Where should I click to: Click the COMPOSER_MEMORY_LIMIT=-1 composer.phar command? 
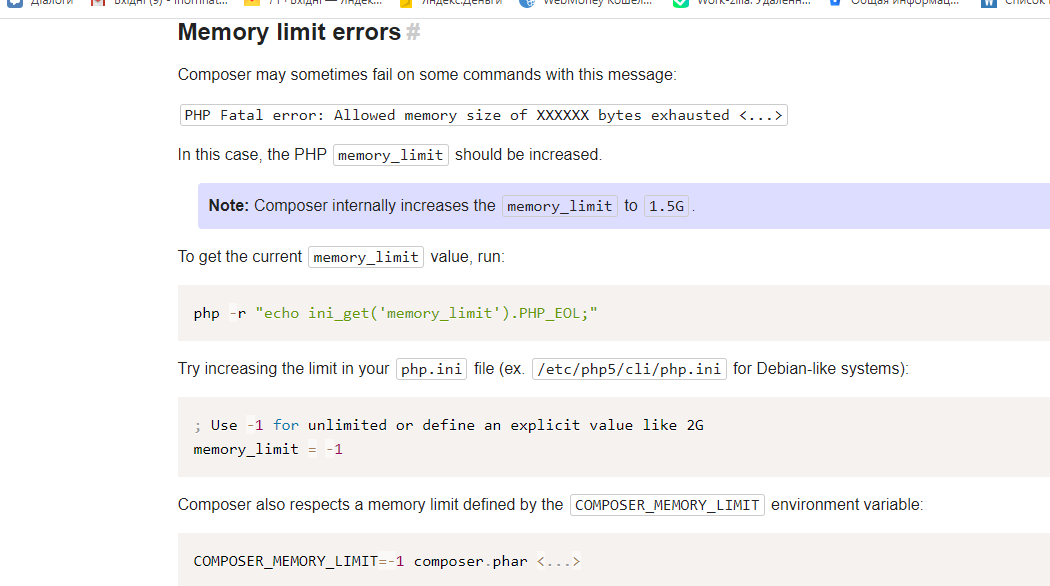point(386,561)
